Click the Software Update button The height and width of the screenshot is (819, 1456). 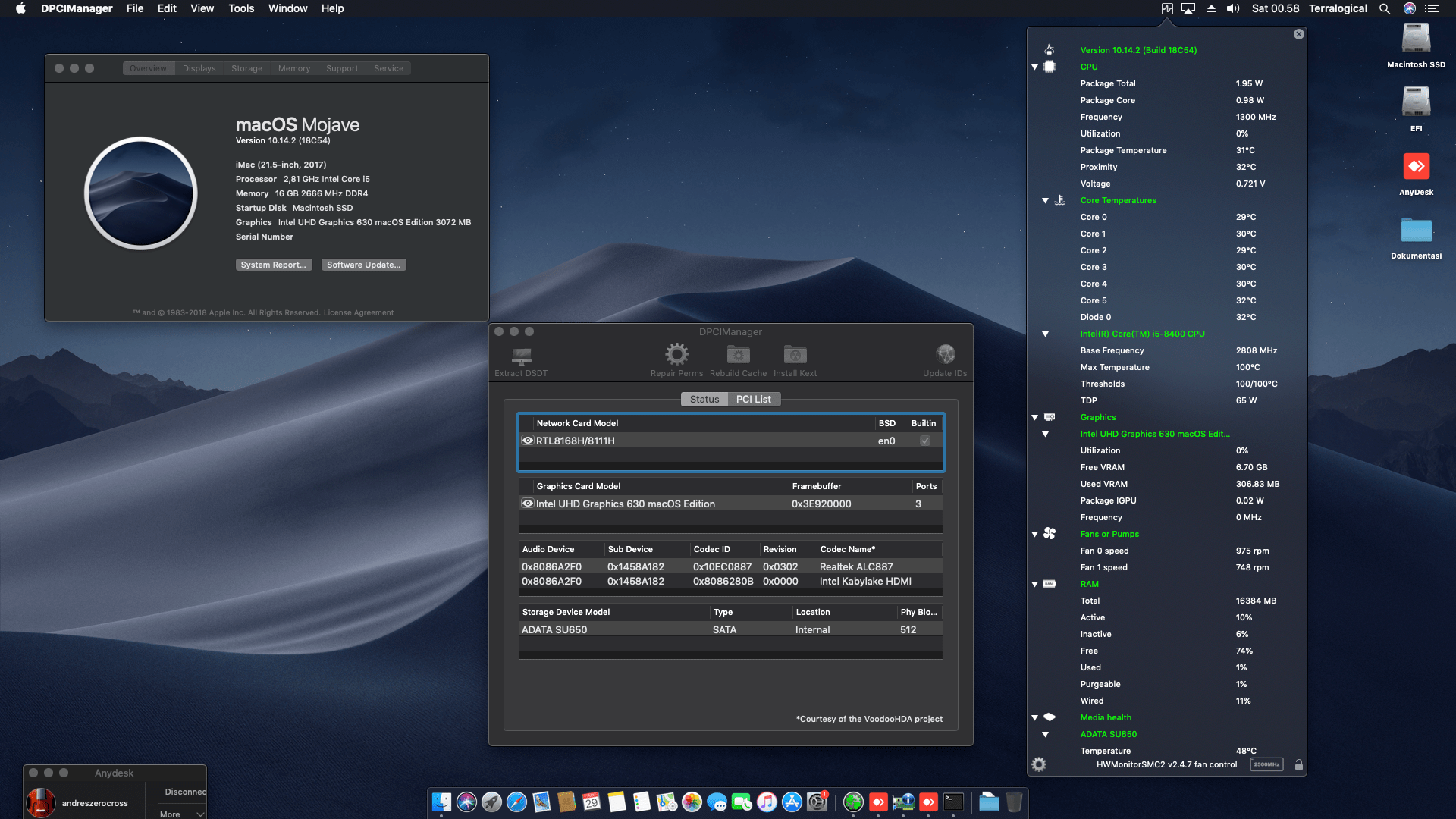pyautogui.click(x=363, y=264)
